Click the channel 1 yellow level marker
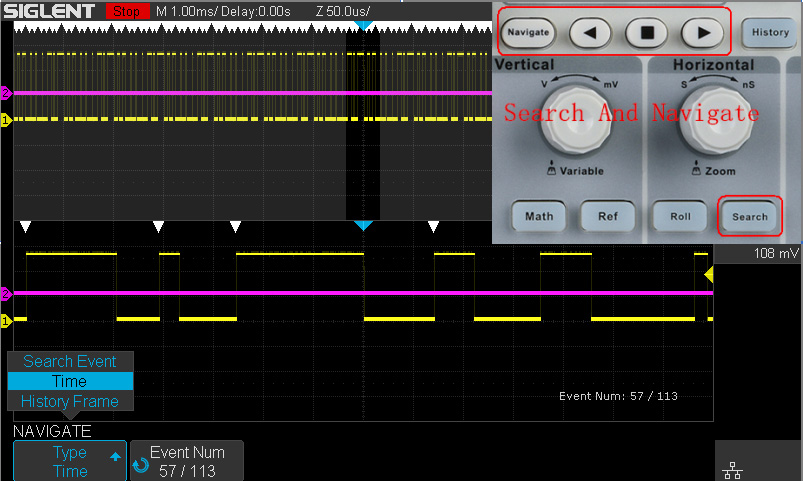Viewport: 803px width, 481px height. [x=5, y=120]
